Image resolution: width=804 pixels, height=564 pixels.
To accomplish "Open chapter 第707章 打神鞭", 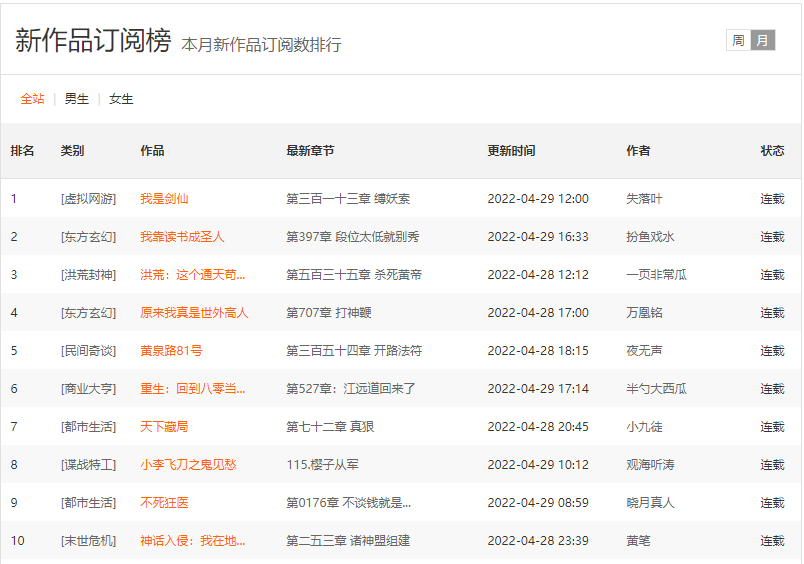I will tap(329, 312).
